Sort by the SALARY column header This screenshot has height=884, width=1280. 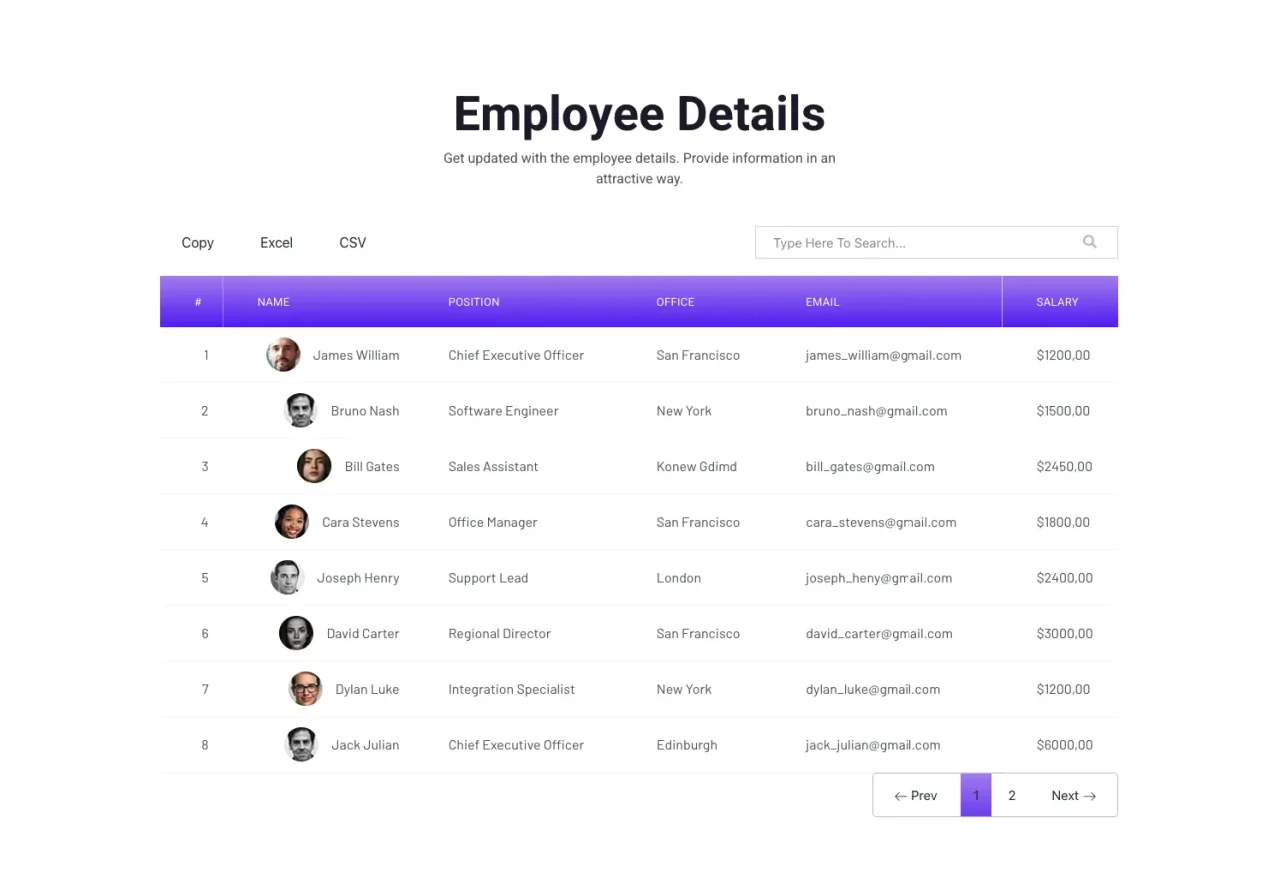point(1057,302)
